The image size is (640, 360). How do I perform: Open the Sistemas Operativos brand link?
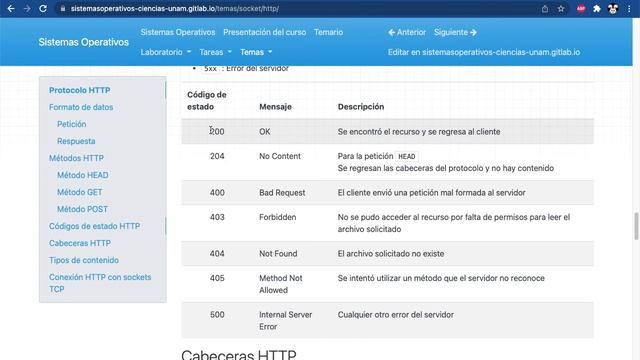pyautogui.click(x=84, y=42)
